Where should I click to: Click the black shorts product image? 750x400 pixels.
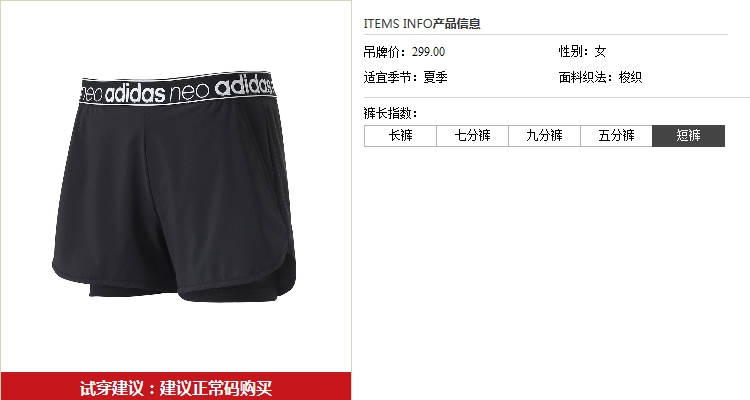click(175, 187)
